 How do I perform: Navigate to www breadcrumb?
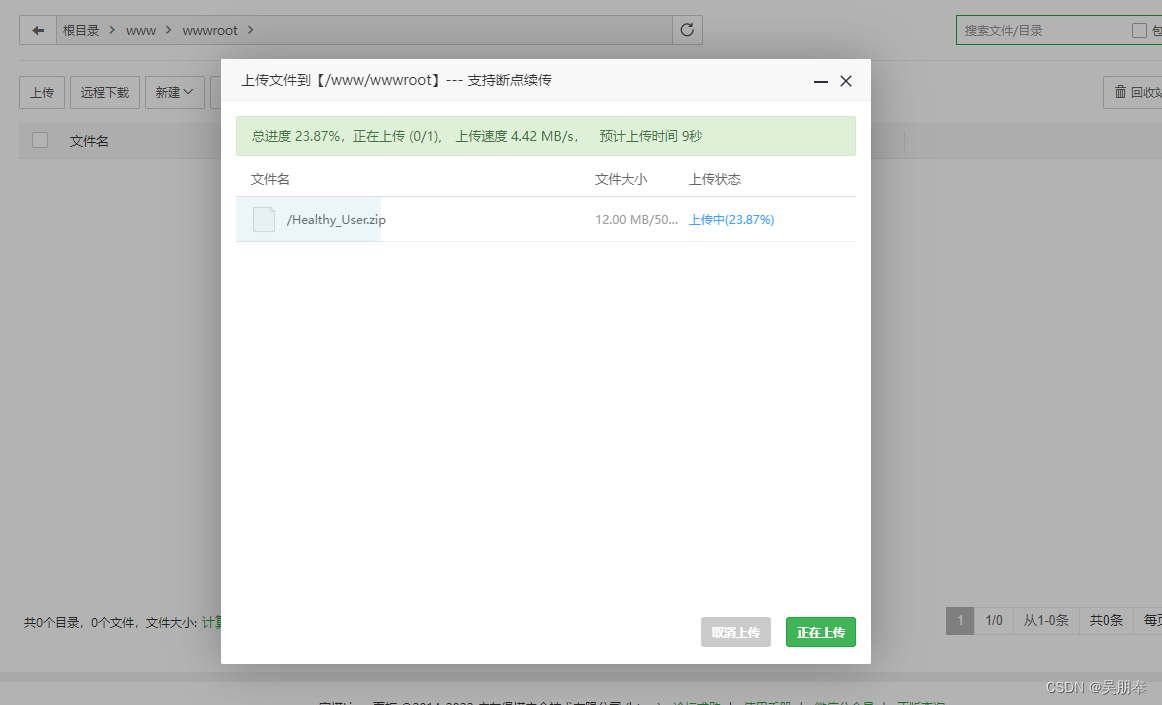point(141,30)
